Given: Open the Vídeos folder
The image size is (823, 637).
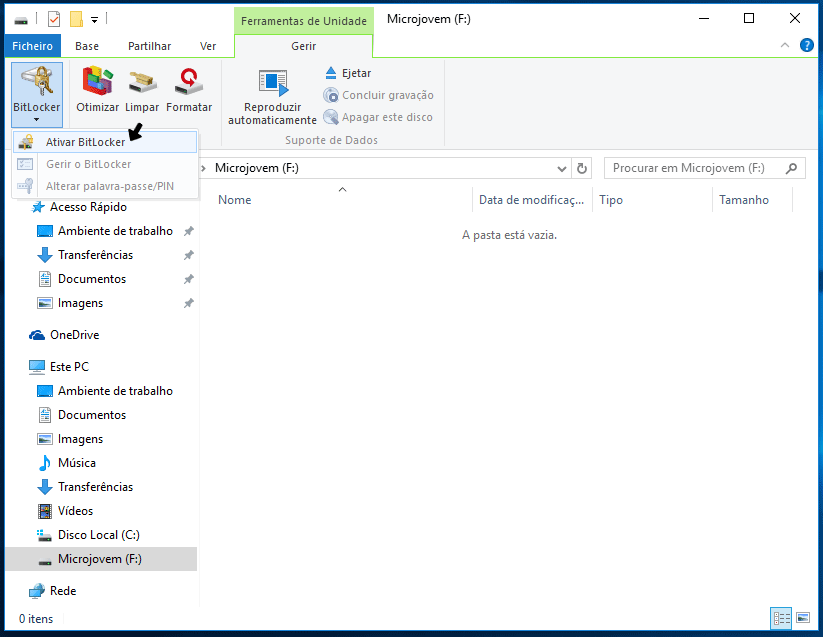Looking at the screenshot, I should 75,511.
